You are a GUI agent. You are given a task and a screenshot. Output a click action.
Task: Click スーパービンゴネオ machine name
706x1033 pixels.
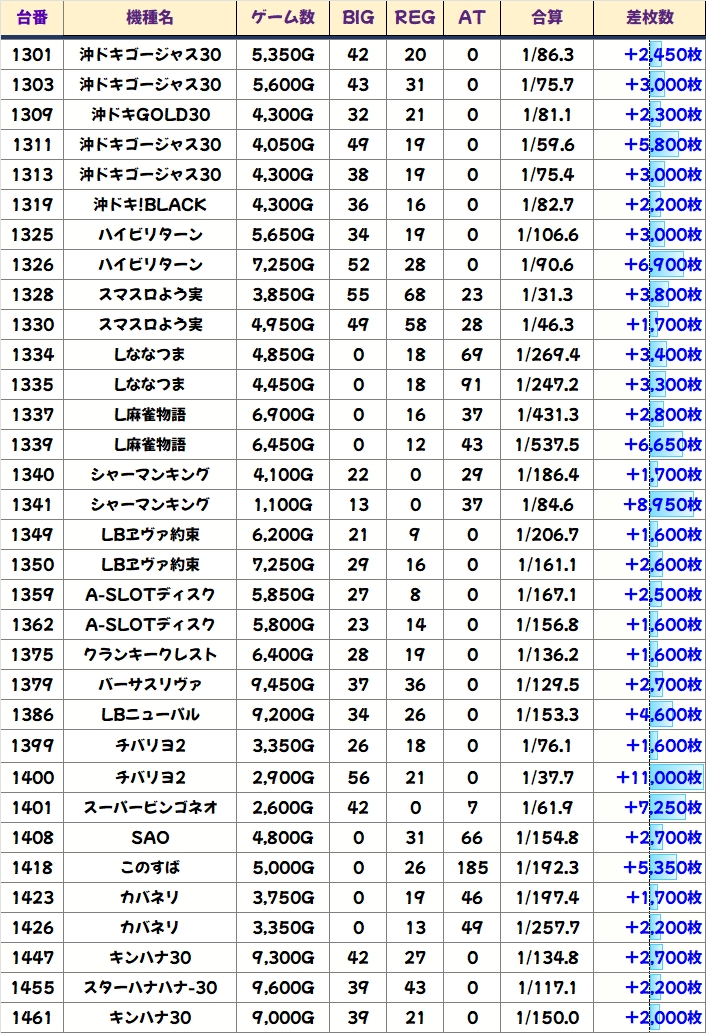pos(150,808)
